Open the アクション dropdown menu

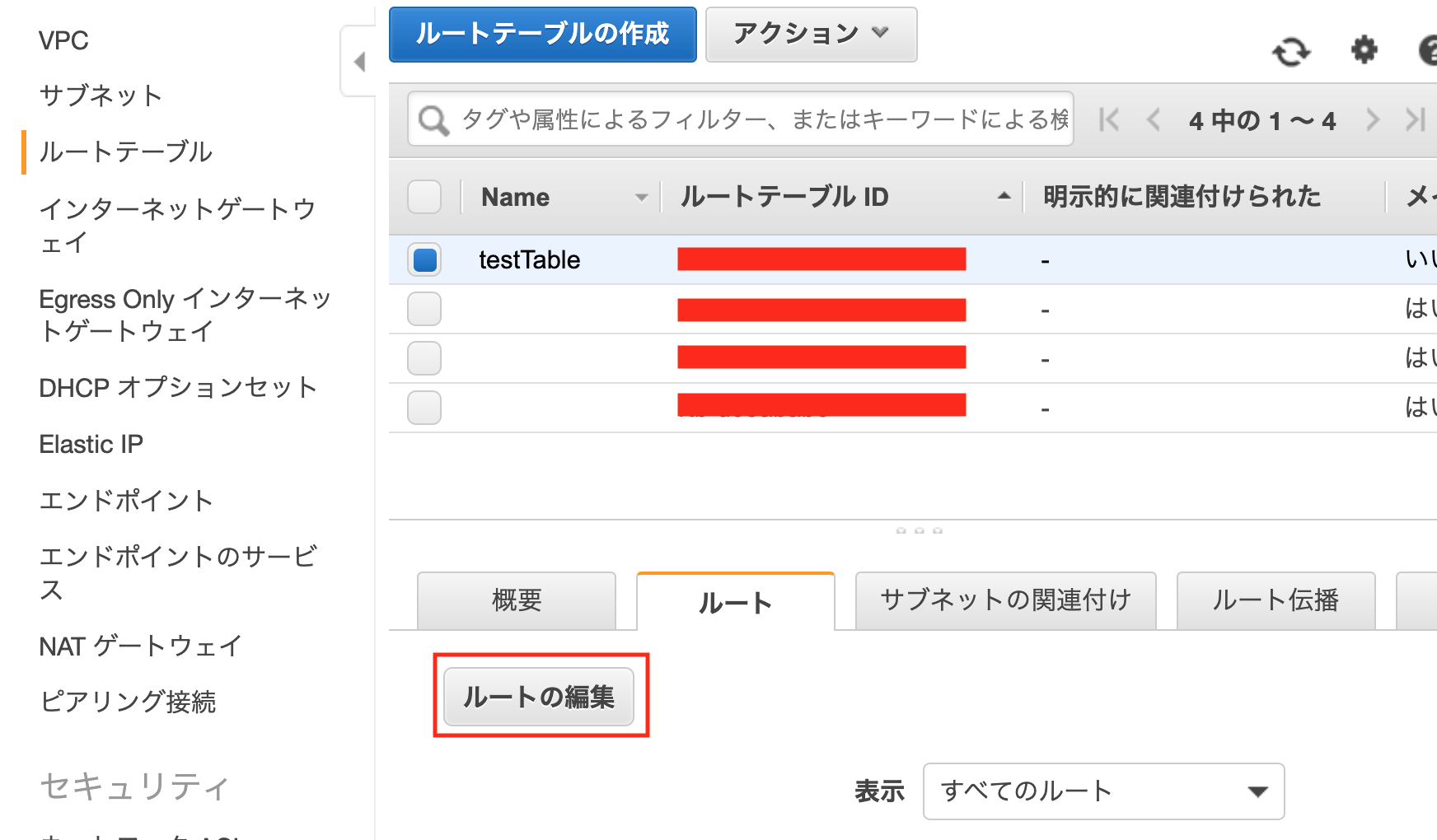[811, 34]
